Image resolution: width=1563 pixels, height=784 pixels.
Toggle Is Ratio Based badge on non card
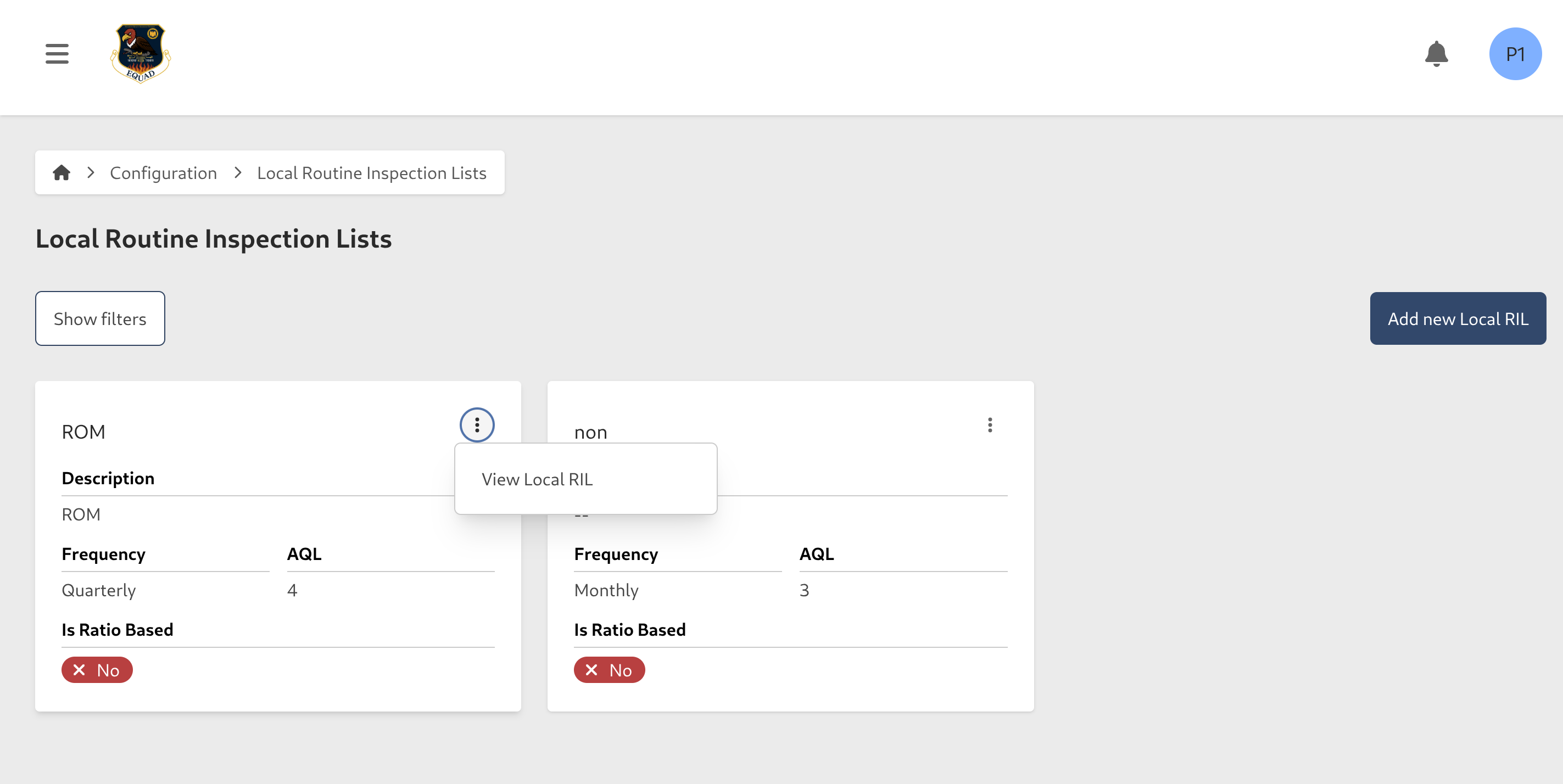click(609, 670)
